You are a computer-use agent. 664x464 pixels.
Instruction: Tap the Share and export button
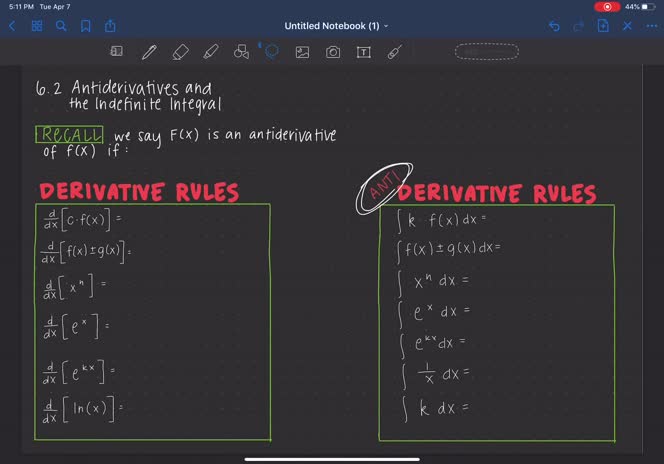click(110, 26)
